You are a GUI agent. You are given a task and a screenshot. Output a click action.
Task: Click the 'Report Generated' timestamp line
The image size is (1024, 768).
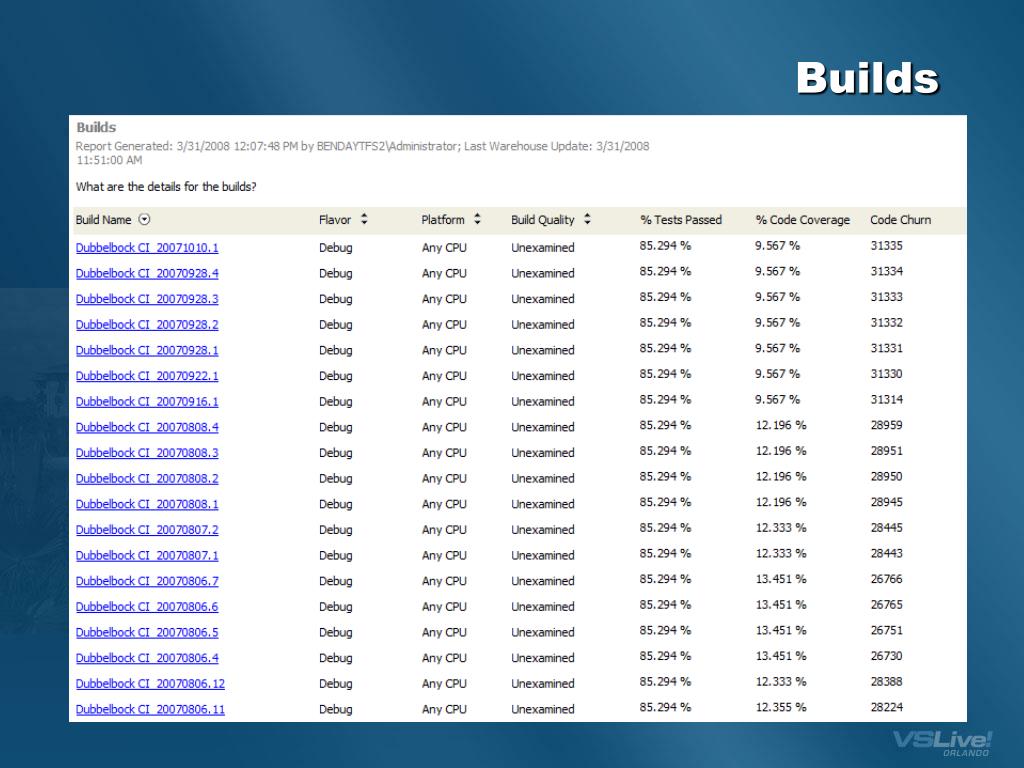click(362, 153)
